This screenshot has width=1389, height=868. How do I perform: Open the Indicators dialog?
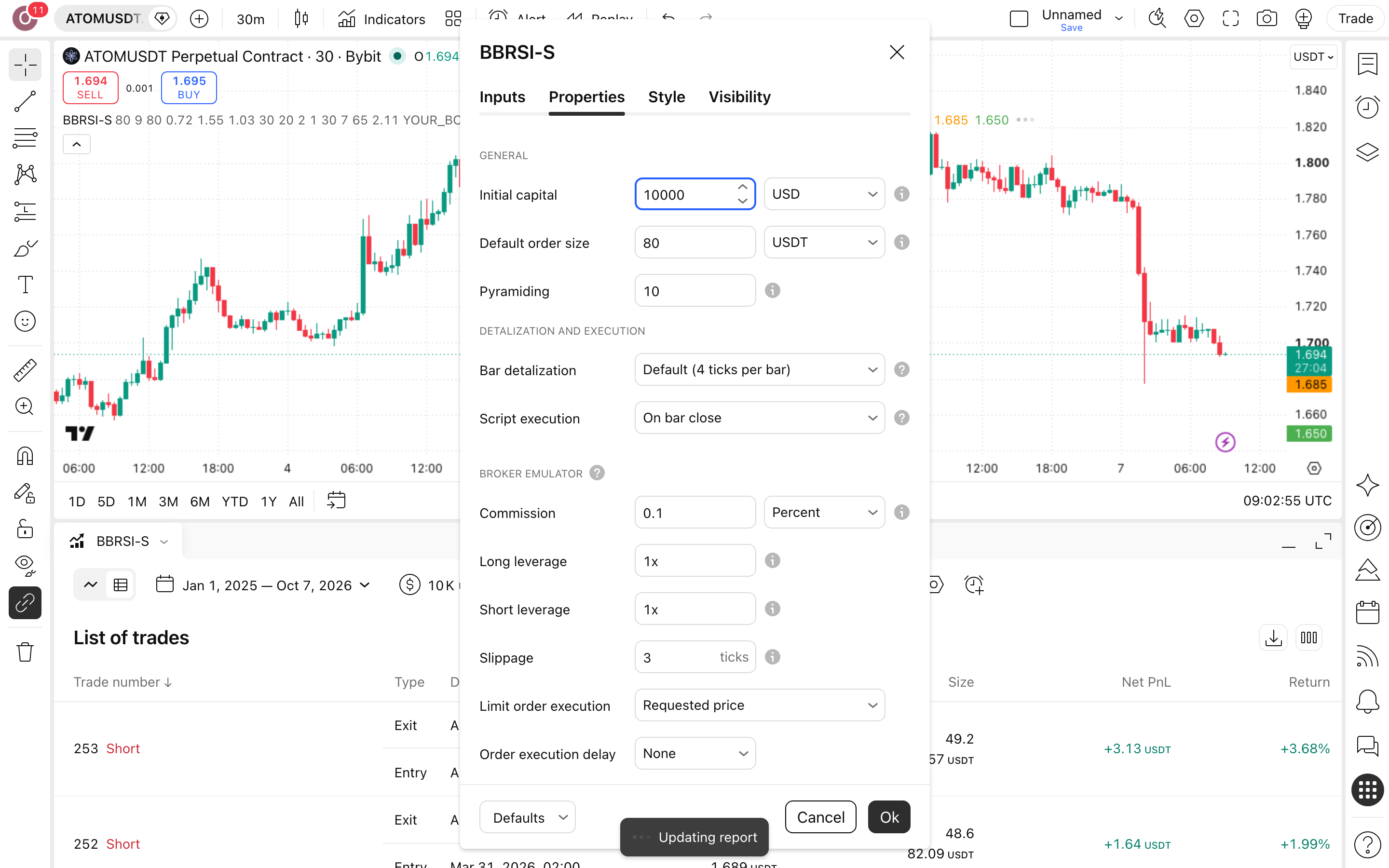[381, 19]
